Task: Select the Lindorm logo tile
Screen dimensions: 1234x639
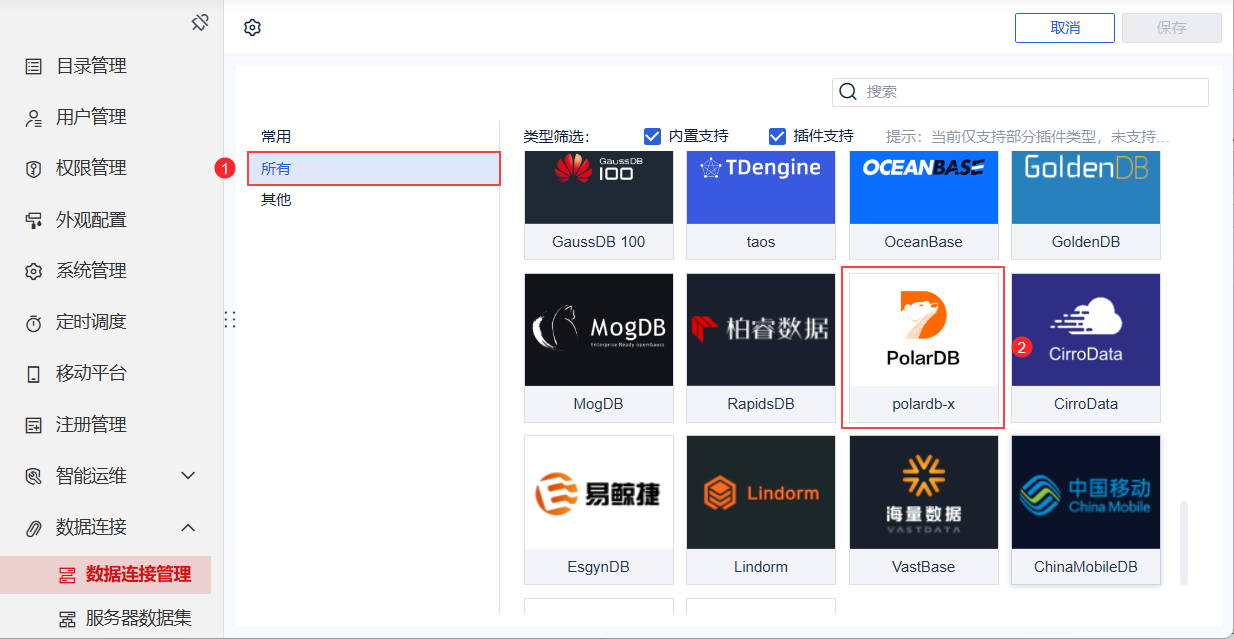Action: (x=761, y=492)
